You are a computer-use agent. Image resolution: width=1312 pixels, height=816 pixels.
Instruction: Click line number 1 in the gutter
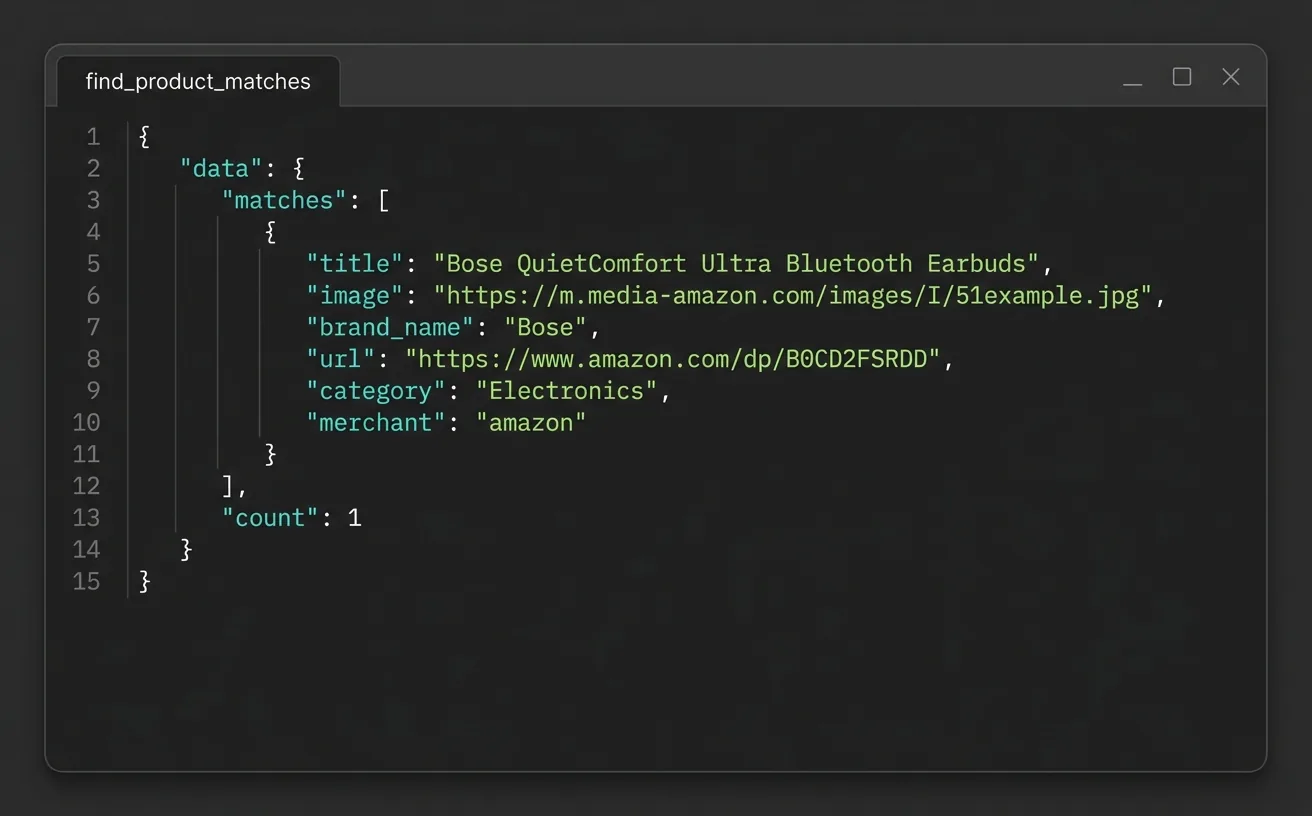pos(93,136)
